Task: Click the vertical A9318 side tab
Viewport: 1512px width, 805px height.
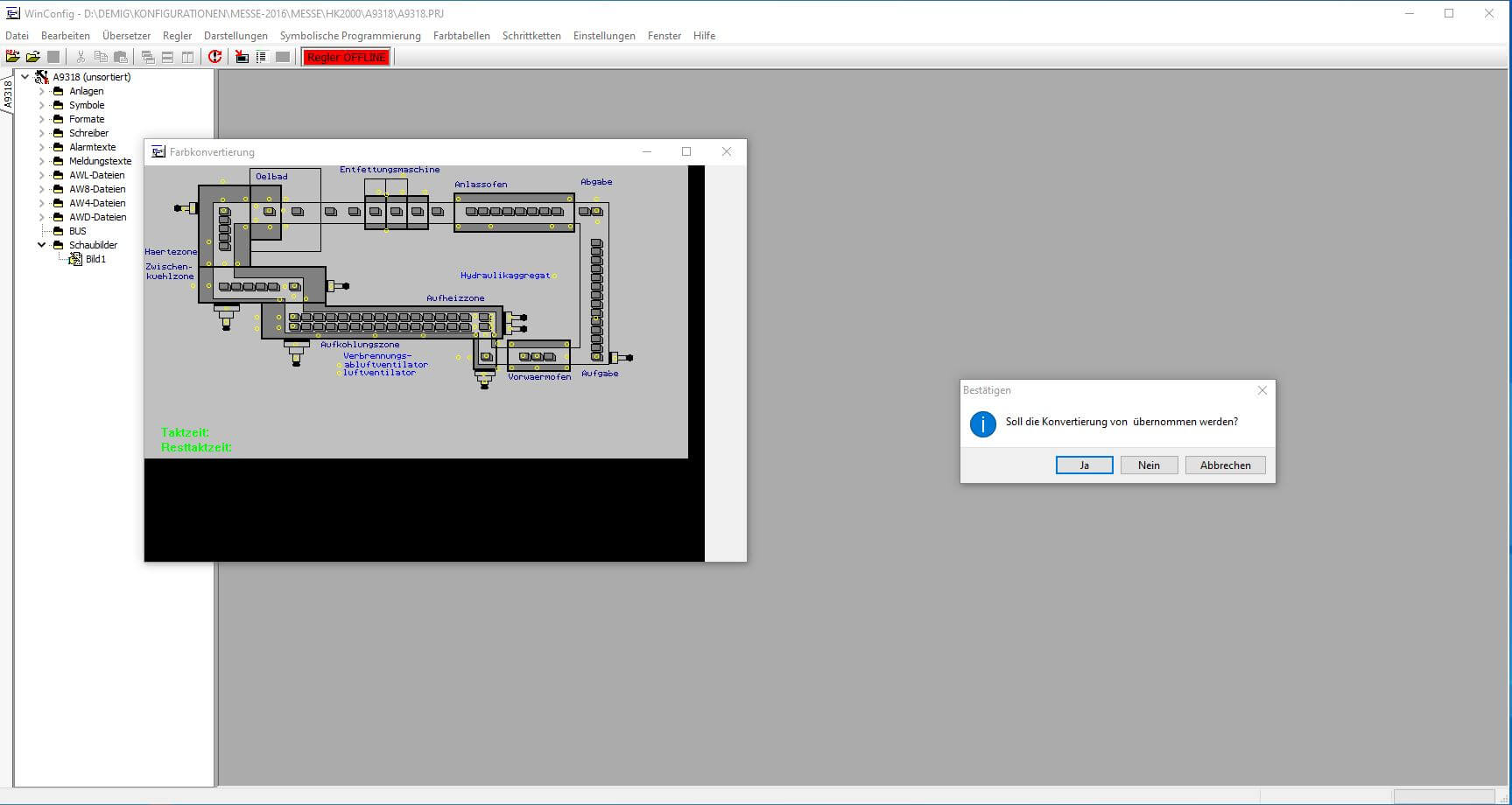Action: pos(7,94)
